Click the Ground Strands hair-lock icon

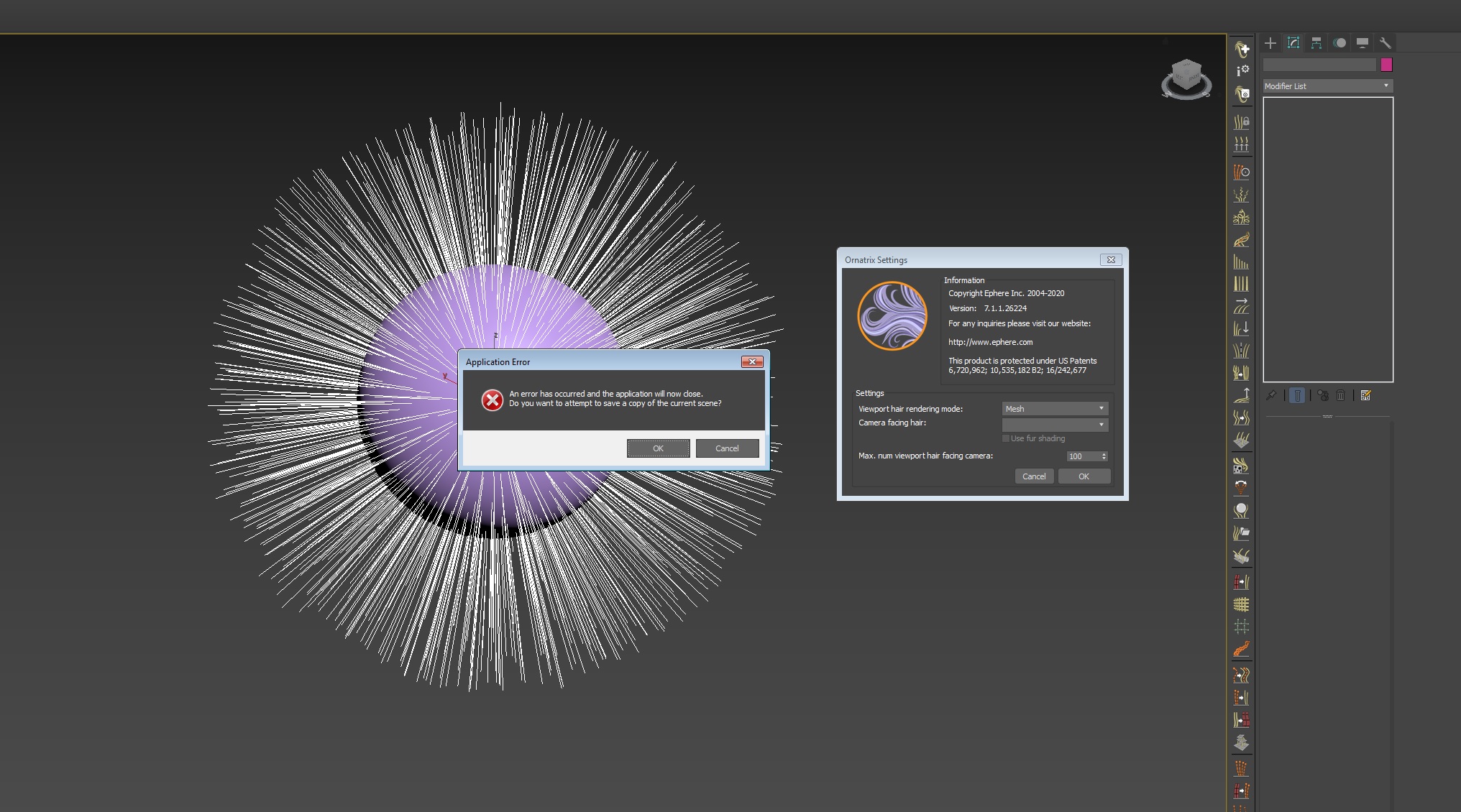pyautogui.click(x=1242, y=121)
